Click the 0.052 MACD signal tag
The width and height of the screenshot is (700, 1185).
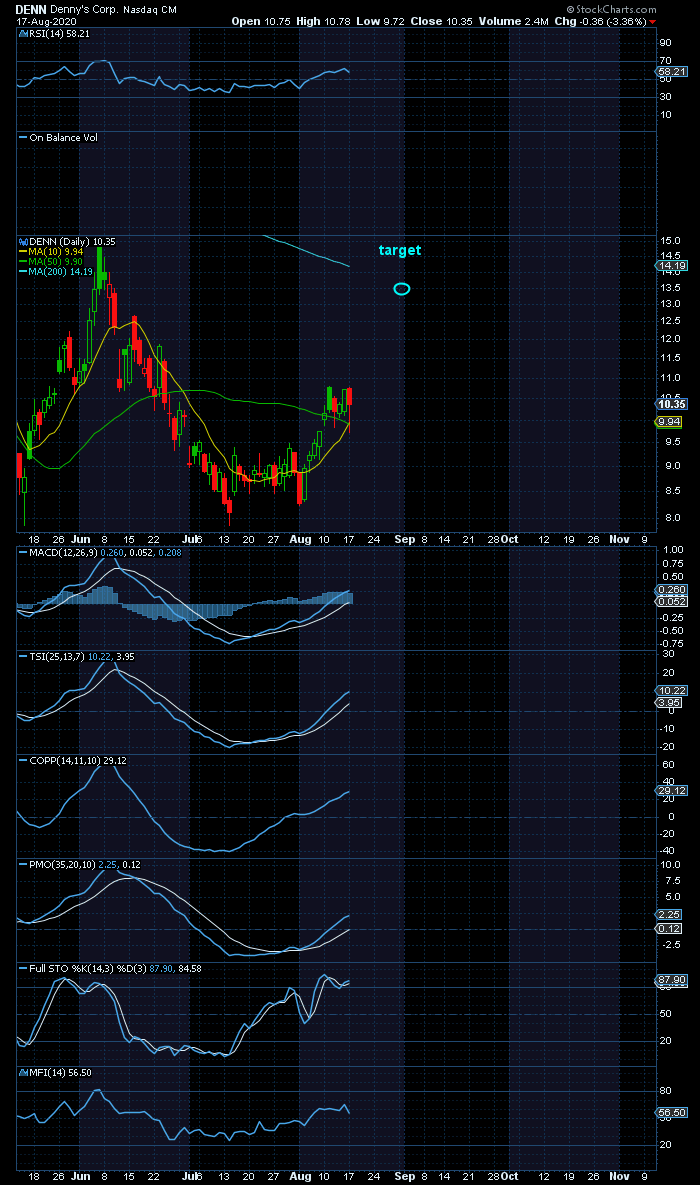[673, 602]
